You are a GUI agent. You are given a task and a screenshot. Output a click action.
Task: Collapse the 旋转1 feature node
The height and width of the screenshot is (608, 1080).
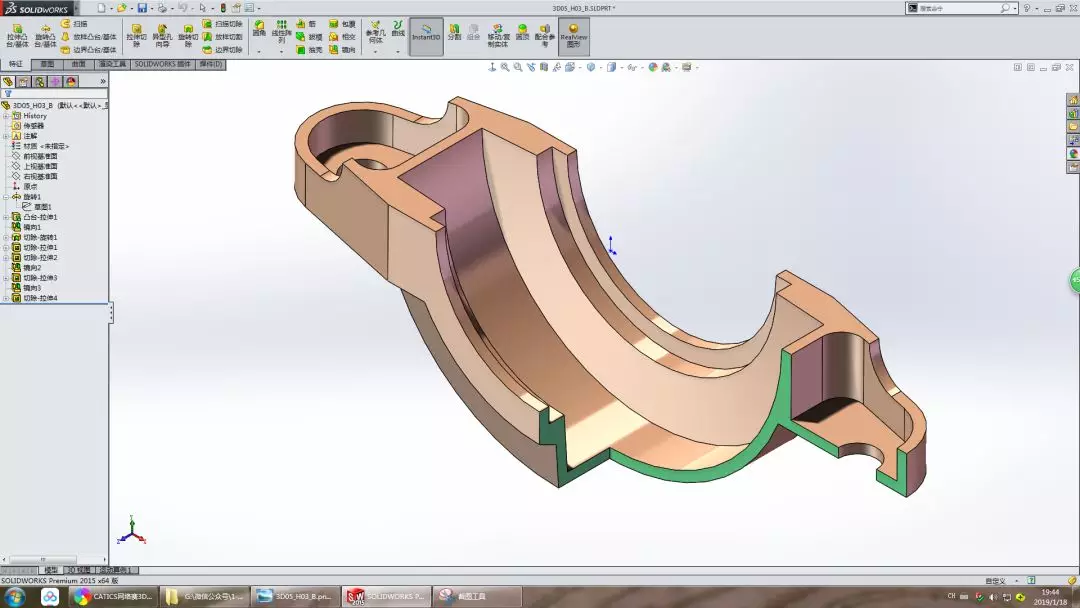[6, 197]
